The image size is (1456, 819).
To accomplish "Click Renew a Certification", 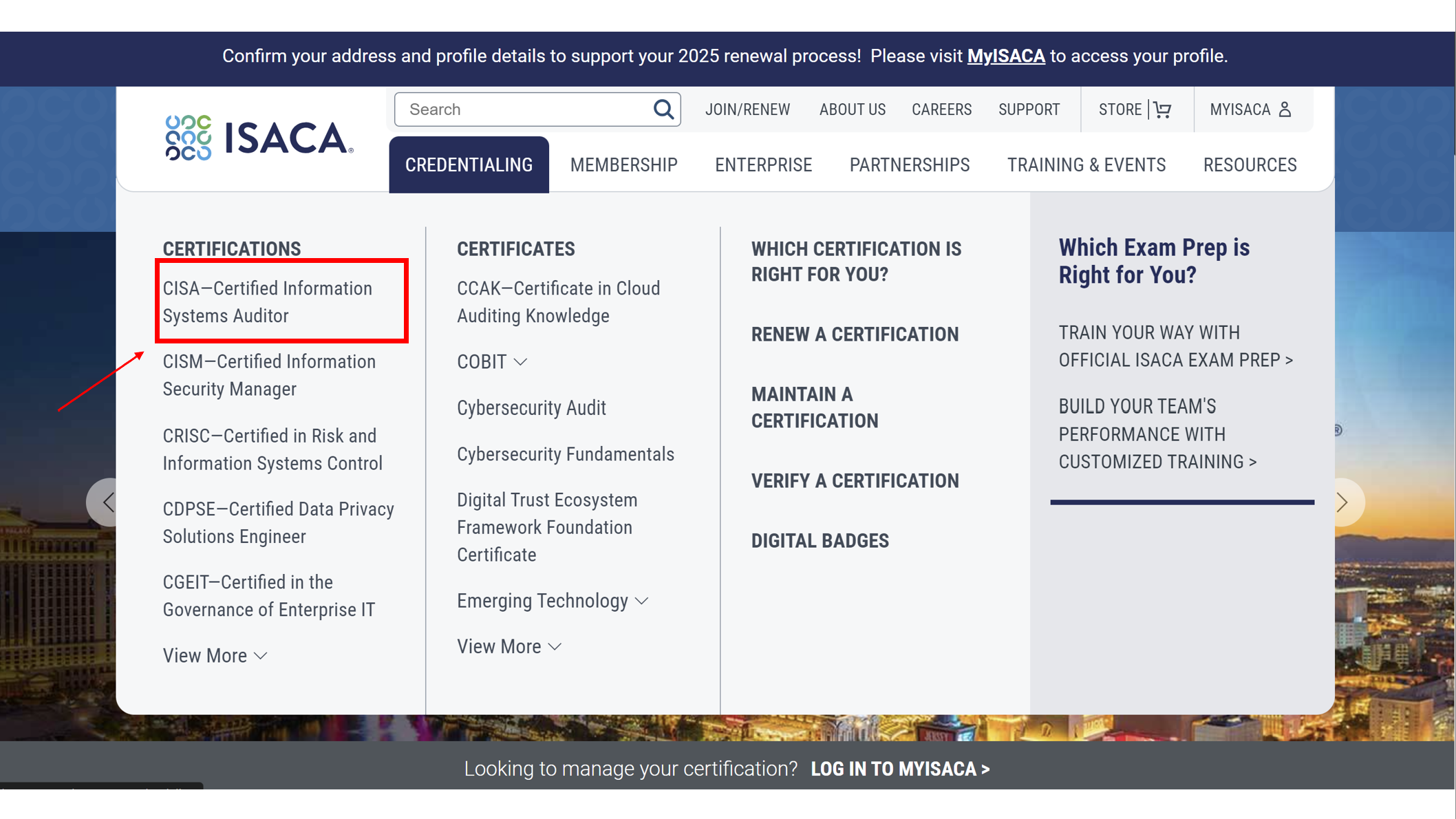I will coord(855,334).
